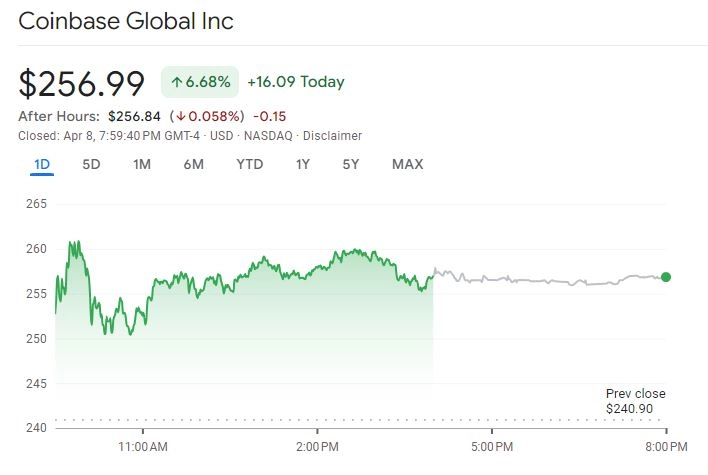
Task: Click the 5:00 PM axis marker
Action: pyautogui.click(x=492, y=447)
